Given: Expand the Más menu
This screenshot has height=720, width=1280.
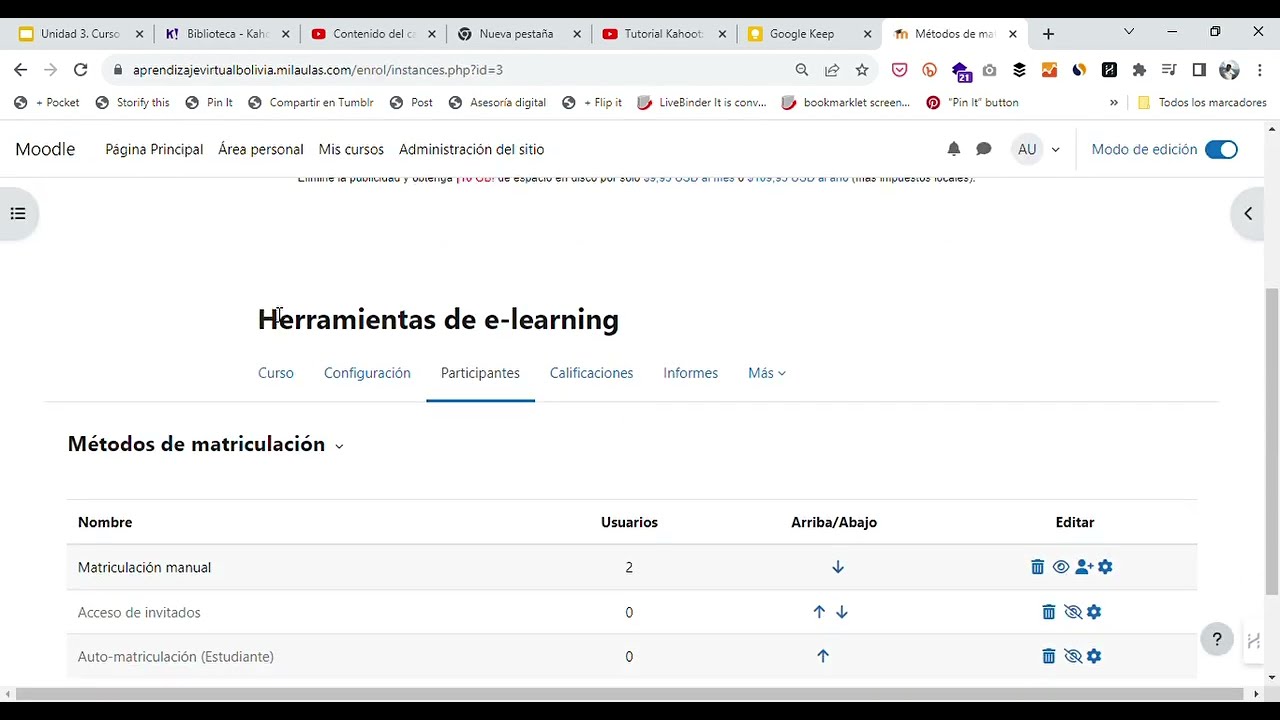Looking at the screenshot, I should 767,373.
